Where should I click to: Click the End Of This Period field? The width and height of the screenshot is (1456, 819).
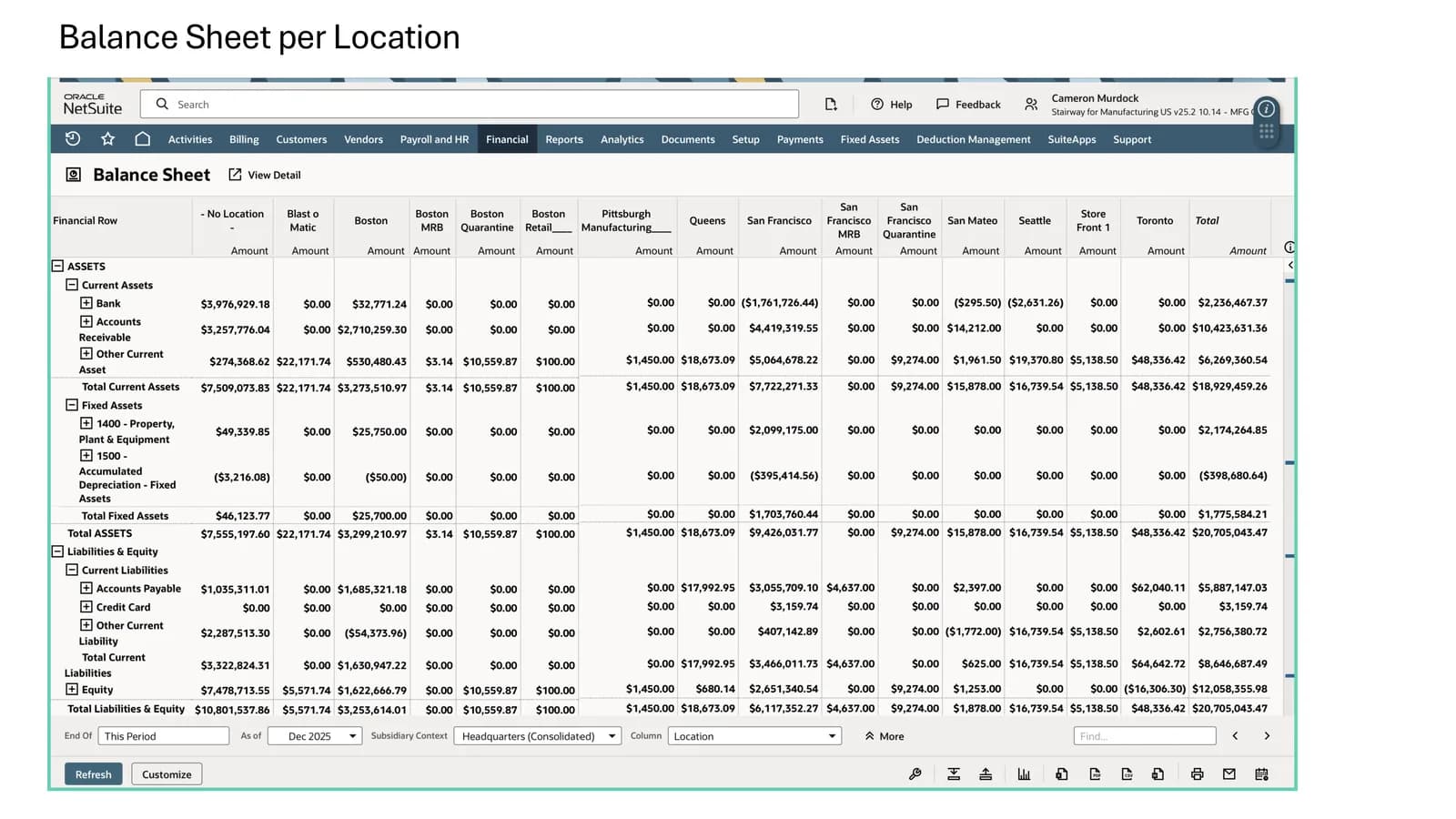pos(164,735)
